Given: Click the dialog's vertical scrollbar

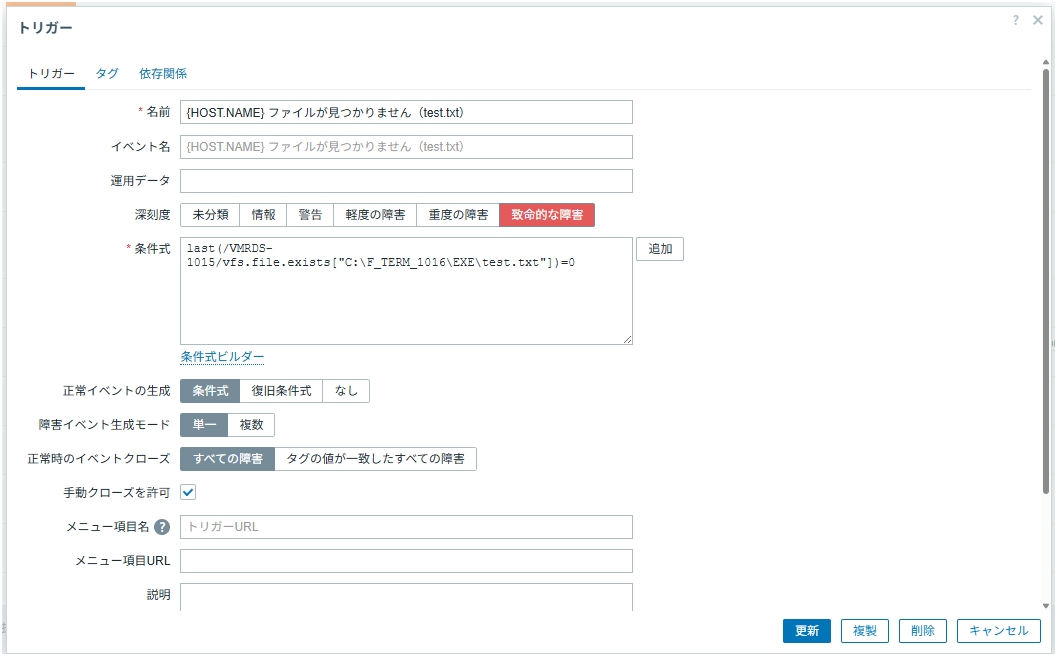Looking at the screenshot, I should [x=1046, y=300].
